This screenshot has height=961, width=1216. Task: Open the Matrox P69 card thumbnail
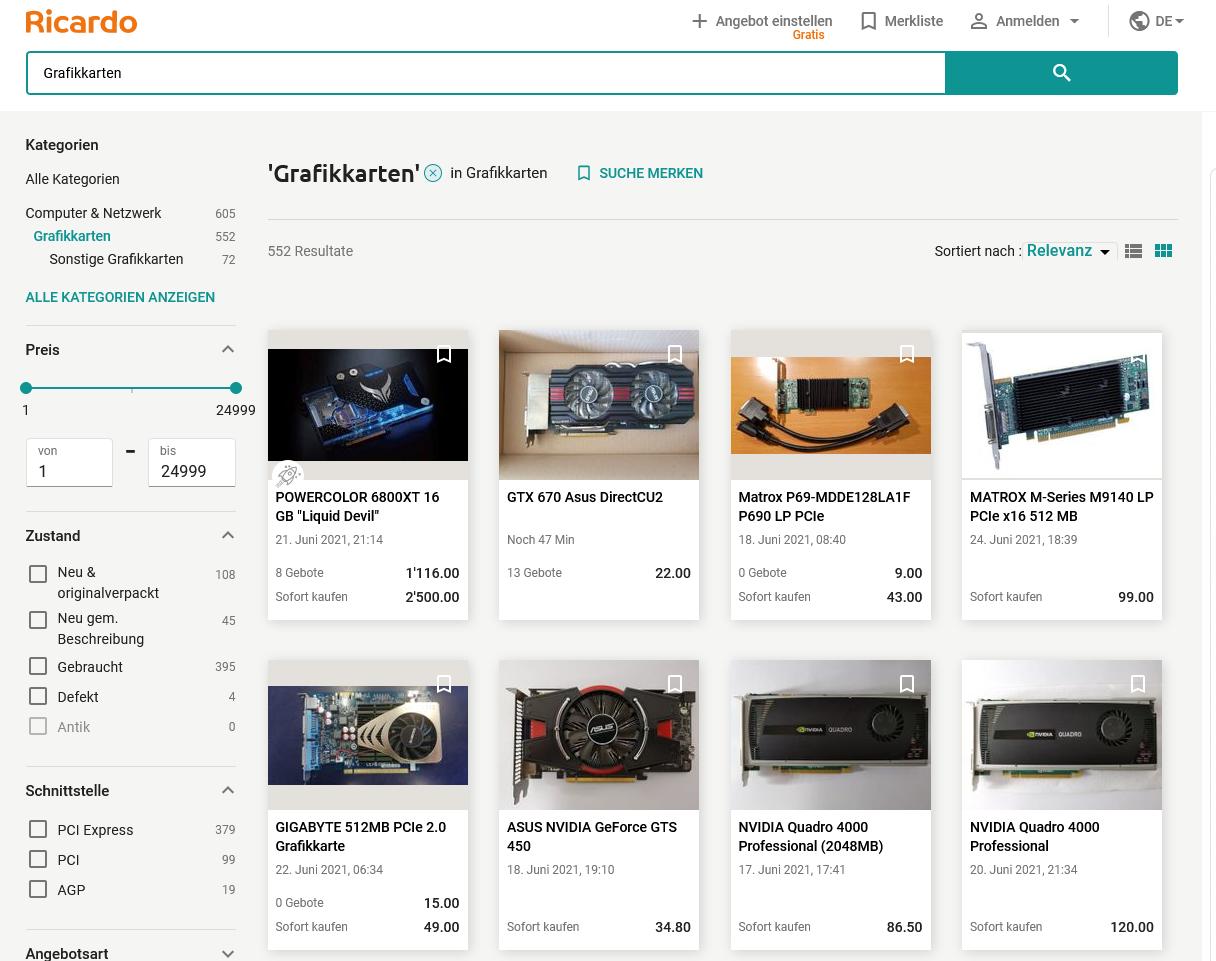click(x=831, y=405)
